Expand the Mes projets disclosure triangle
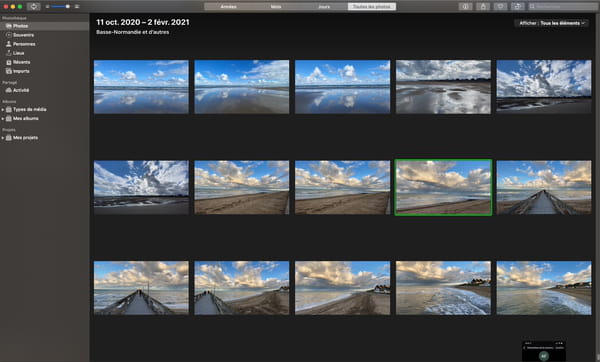 coord(3,138)
